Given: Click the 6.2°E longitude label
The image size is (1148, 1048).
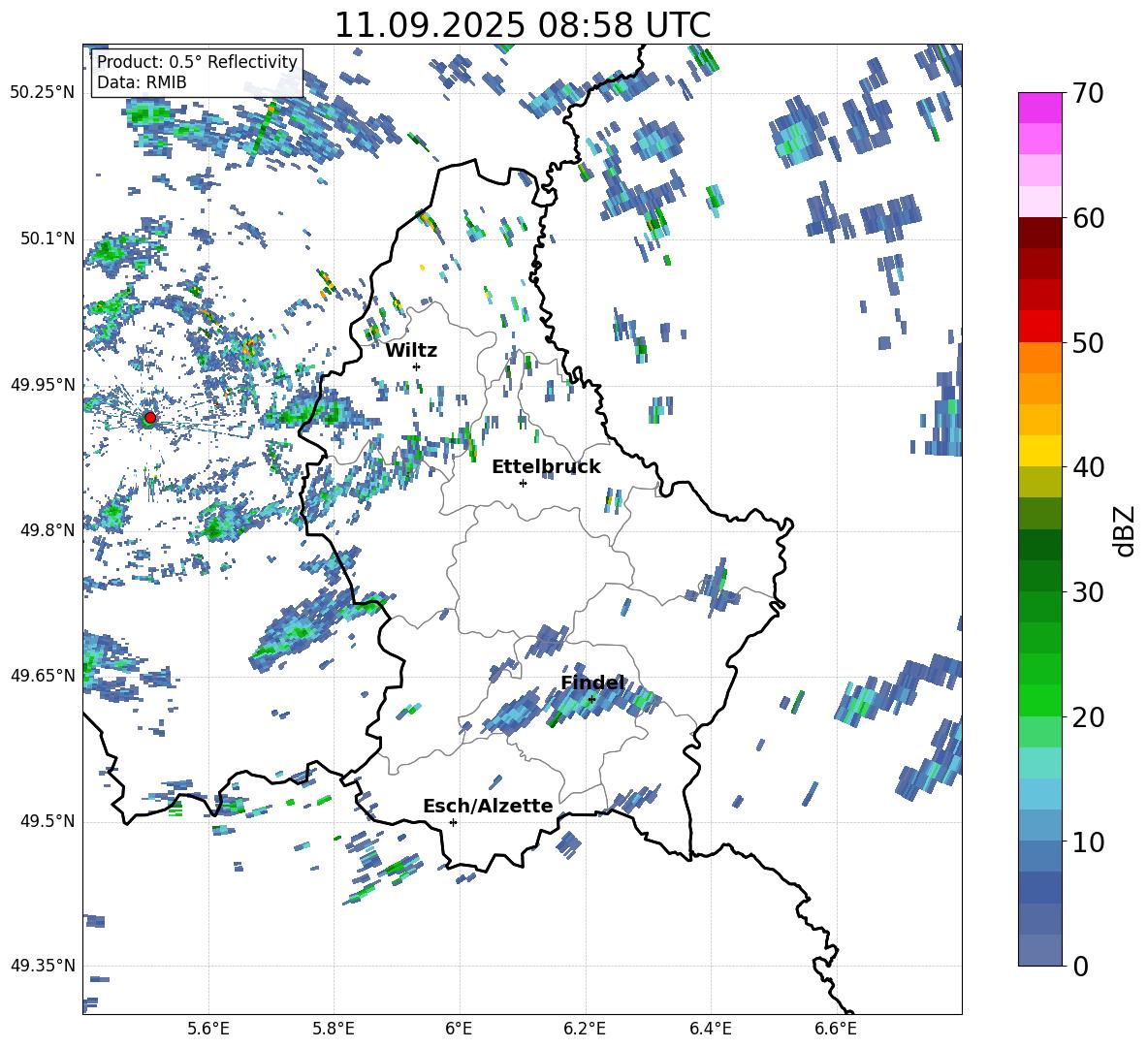Looking at the screenshot, I should point(585,1029).
